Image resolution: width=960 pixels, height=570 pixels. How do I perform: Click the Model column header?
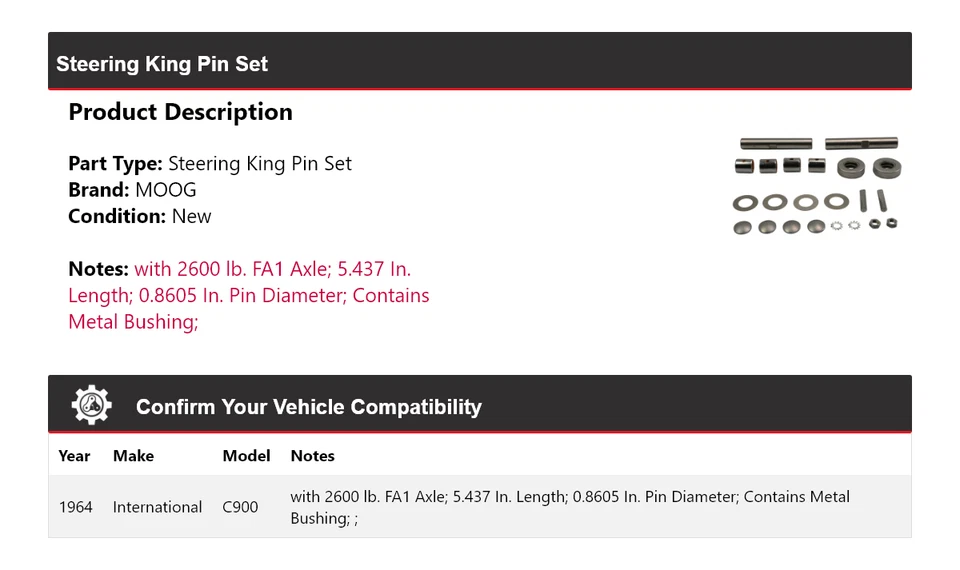246,456
